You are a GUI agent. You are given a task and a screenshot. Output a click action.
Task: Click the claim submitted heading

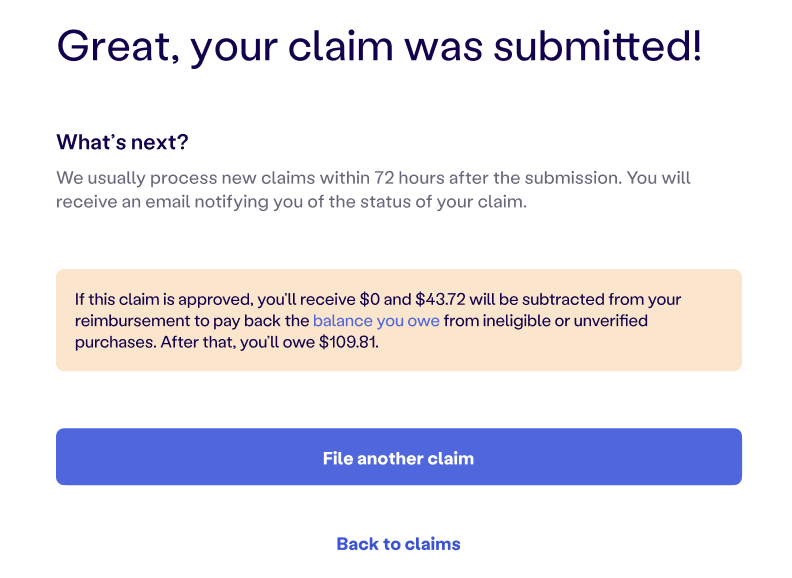[x=379, y=45]
